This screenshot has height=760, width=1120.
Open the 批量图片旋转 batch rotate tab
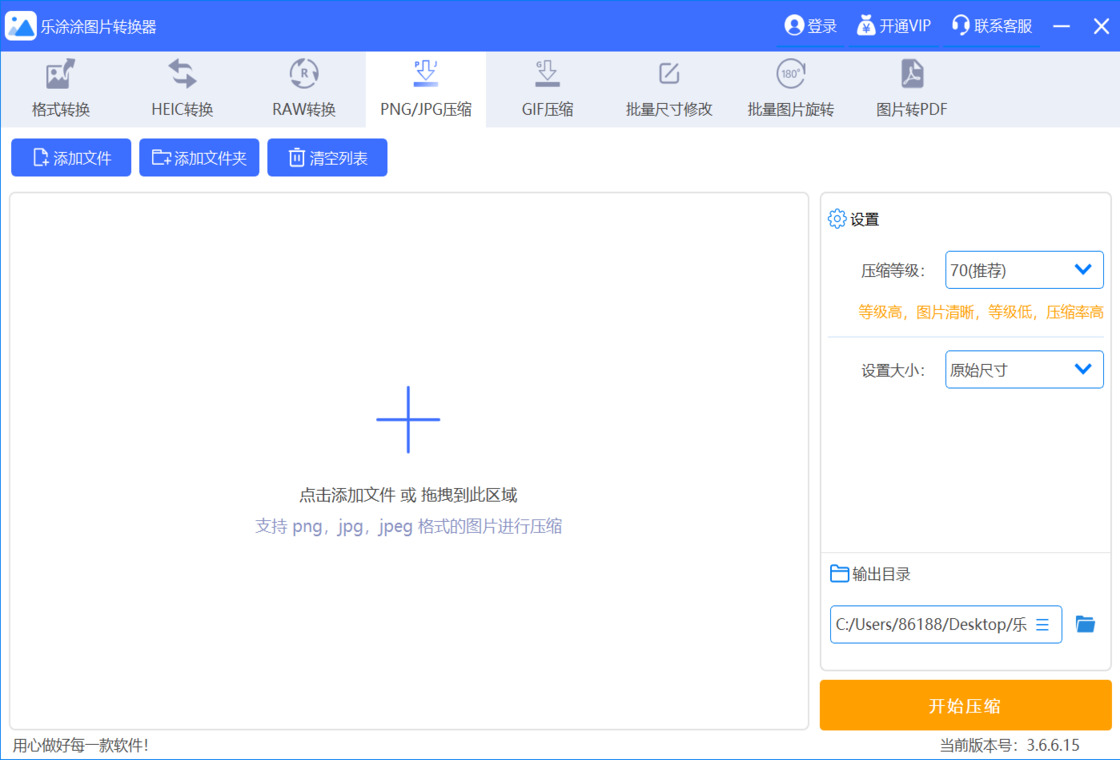coord(790,89)
